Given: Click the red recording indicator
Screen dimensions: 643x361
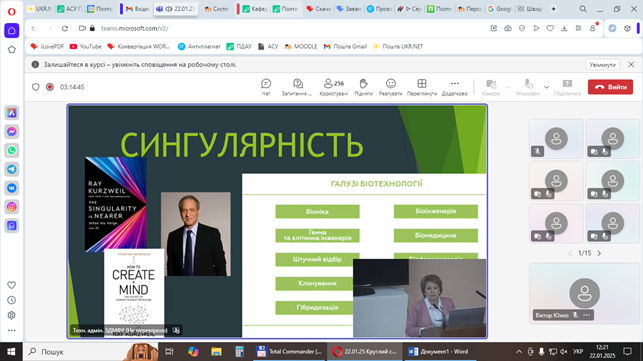Looking at the screenshot, I should 50,87.
